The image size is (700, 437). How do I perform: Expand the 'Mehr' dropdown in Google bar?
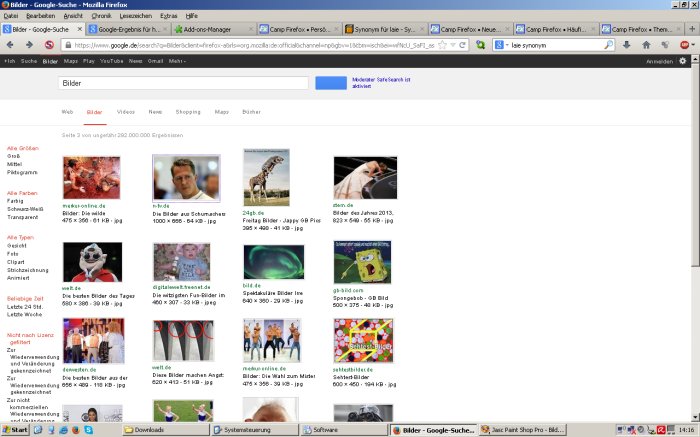(x=177, y=61)
